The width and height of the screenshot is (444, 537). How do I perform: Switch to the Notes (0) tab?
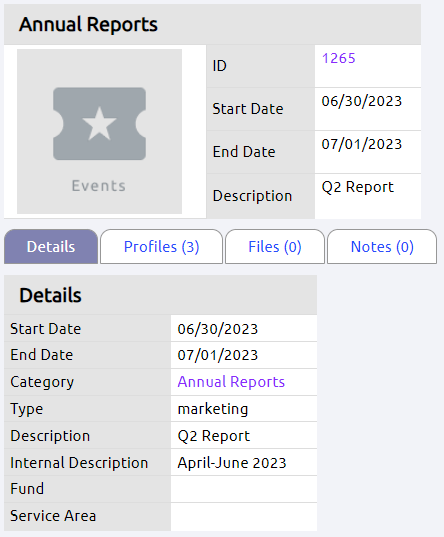tap(382, 247)
